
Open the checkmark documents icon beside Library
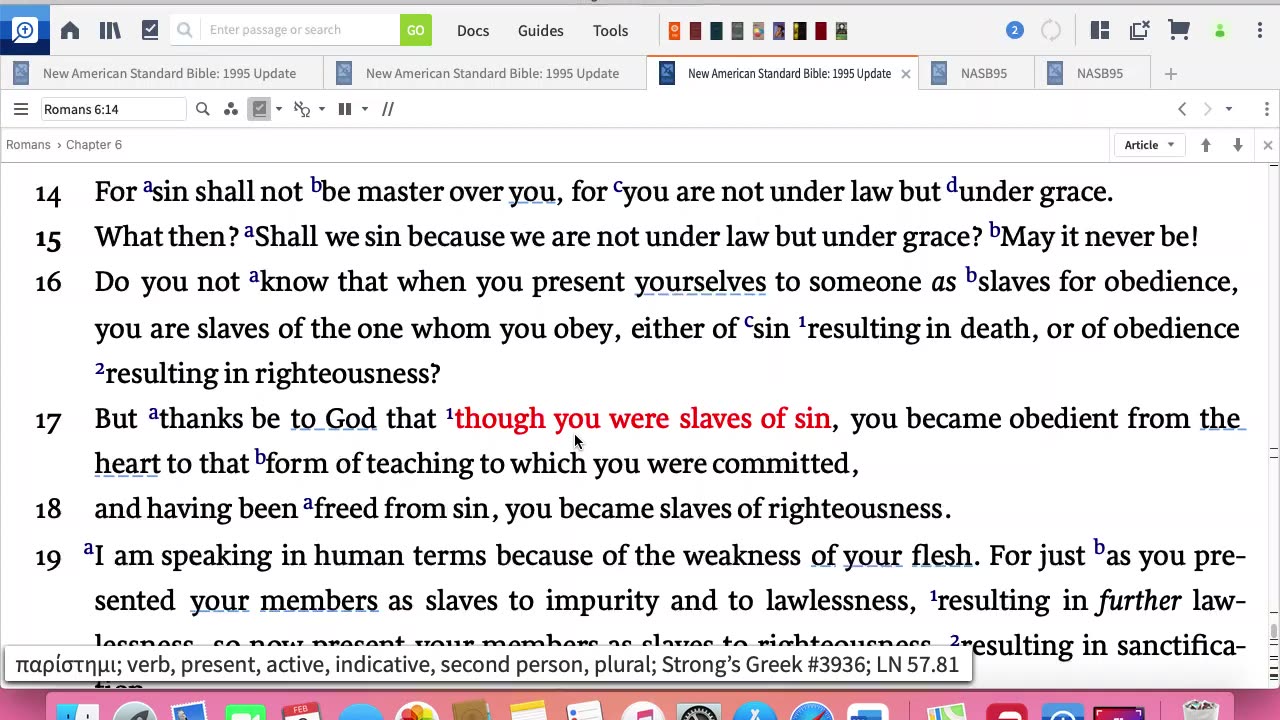150,30
